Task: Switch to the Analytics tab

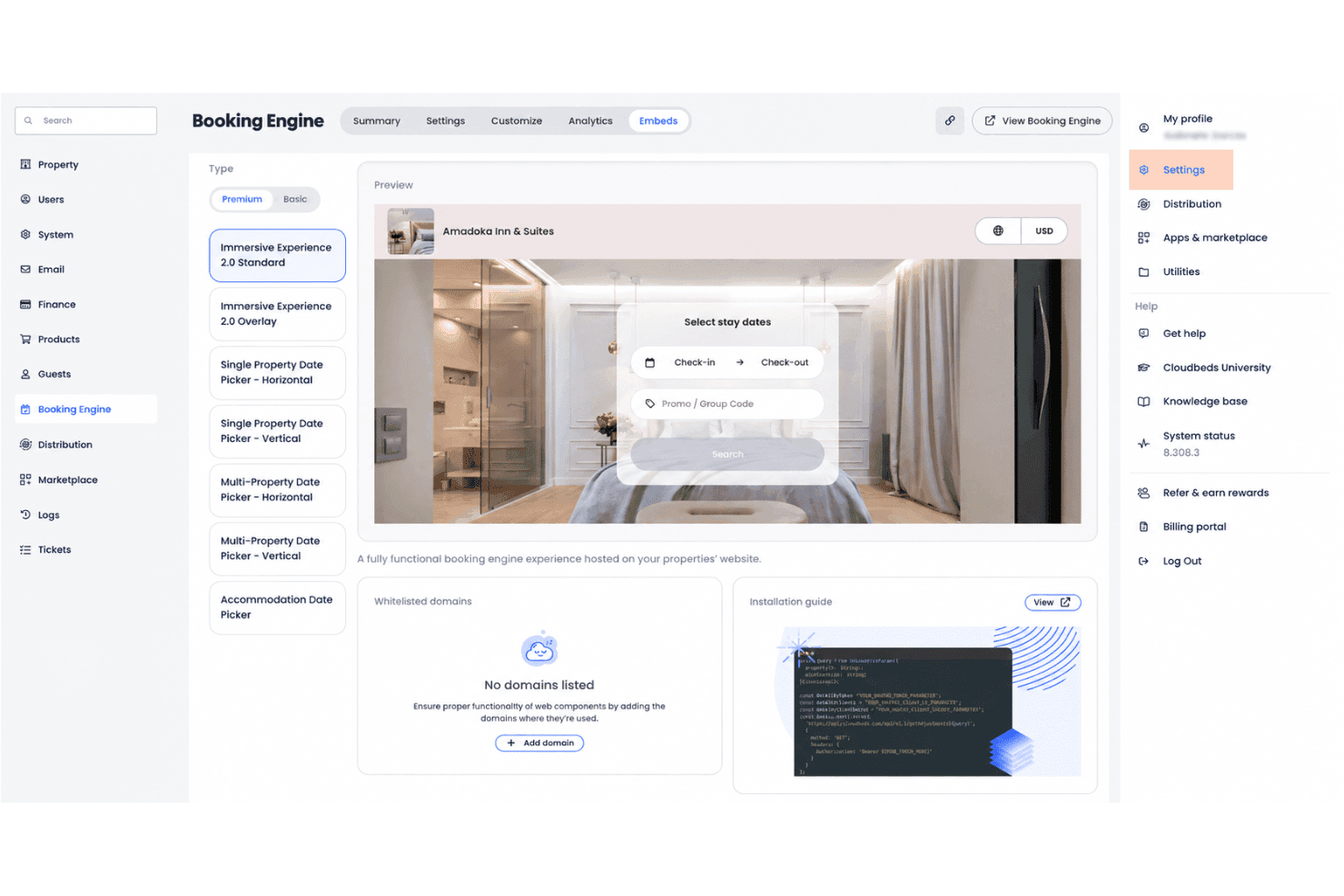Action: coord(590,121)
